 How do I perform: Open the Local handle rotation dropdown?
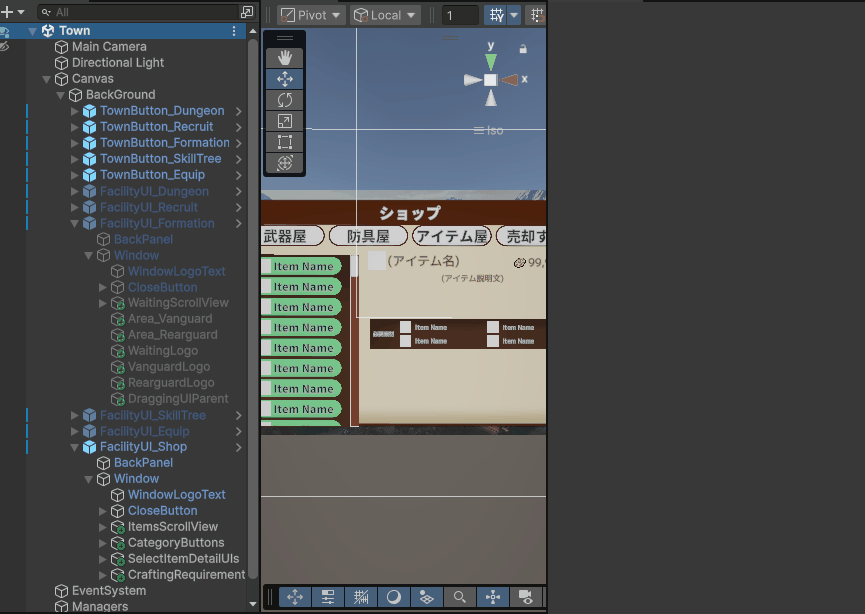(385, 15)
